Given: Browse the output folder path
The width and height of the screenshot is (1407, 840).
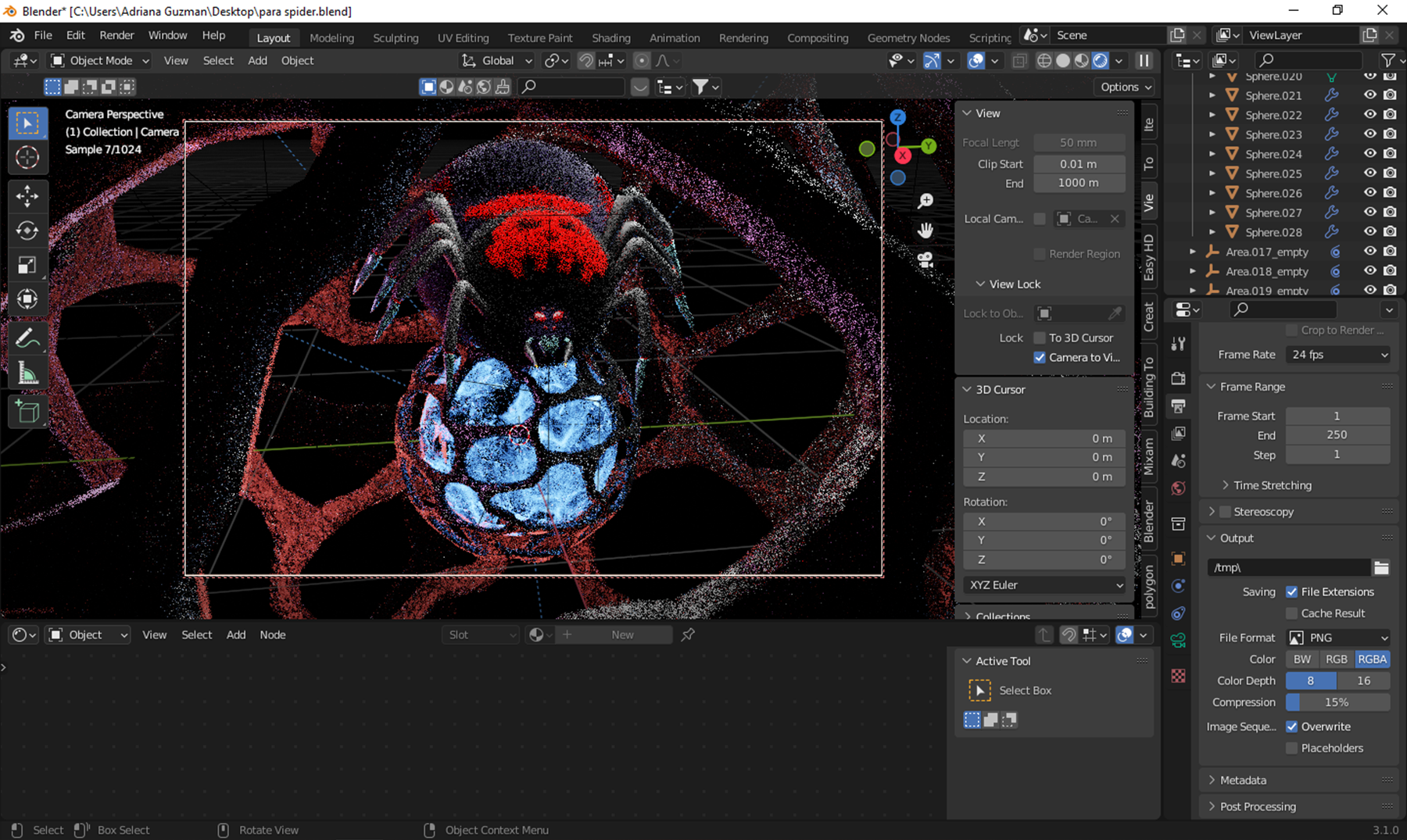Looking at the screenshot, I should [1381, 567].
